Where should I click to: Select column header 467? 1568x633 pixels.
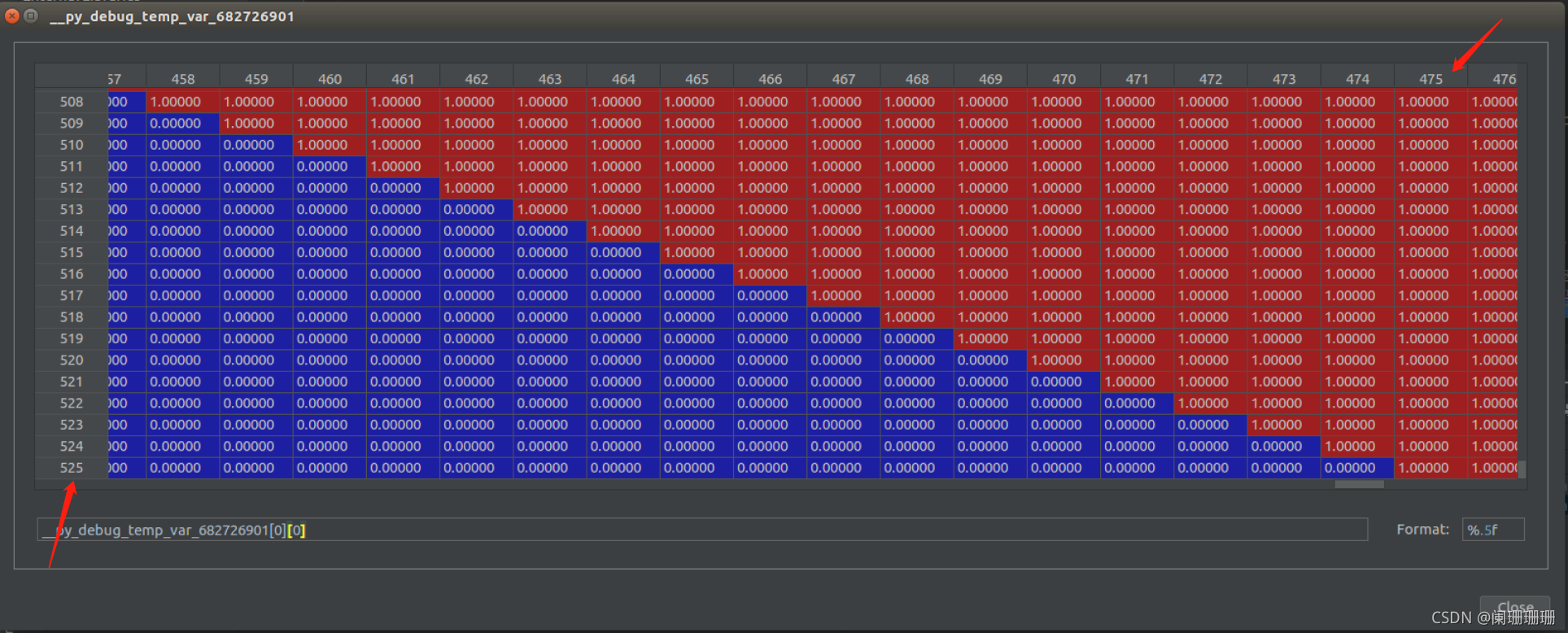coord(844,79)
